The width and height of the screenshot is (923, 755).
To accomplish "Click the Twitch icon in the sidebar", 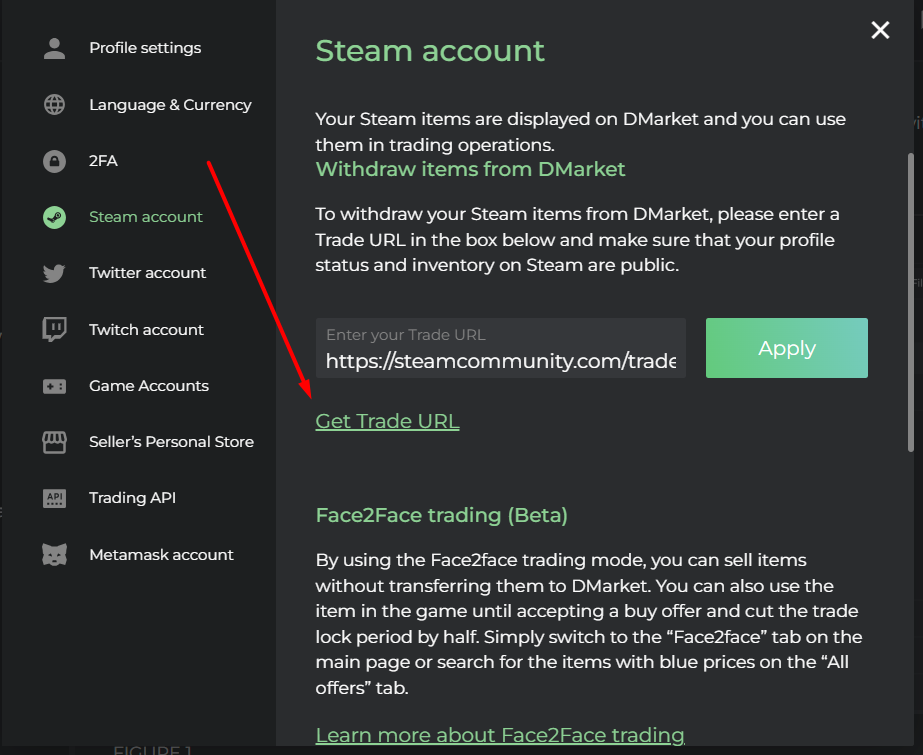I will [54, 329].
